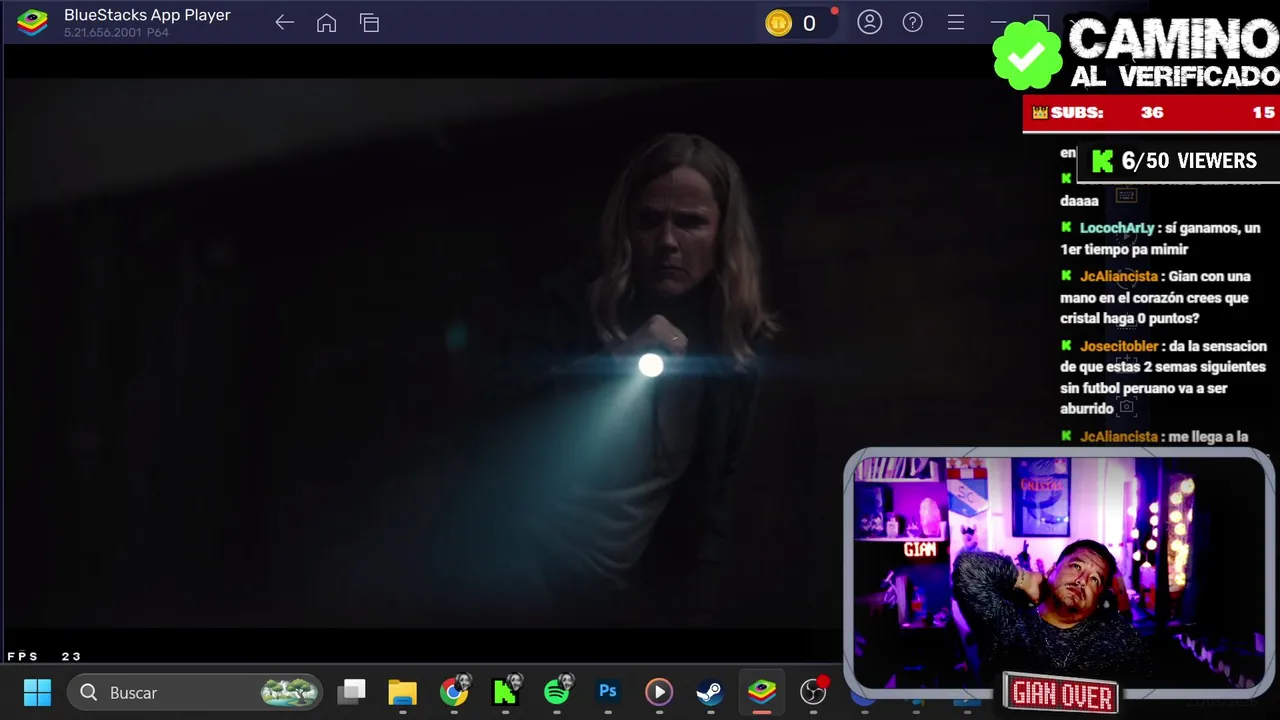This screenshot has height=720, width=1280.
Task: Open File Explorer from the taskbar
Action: point(402,692)
